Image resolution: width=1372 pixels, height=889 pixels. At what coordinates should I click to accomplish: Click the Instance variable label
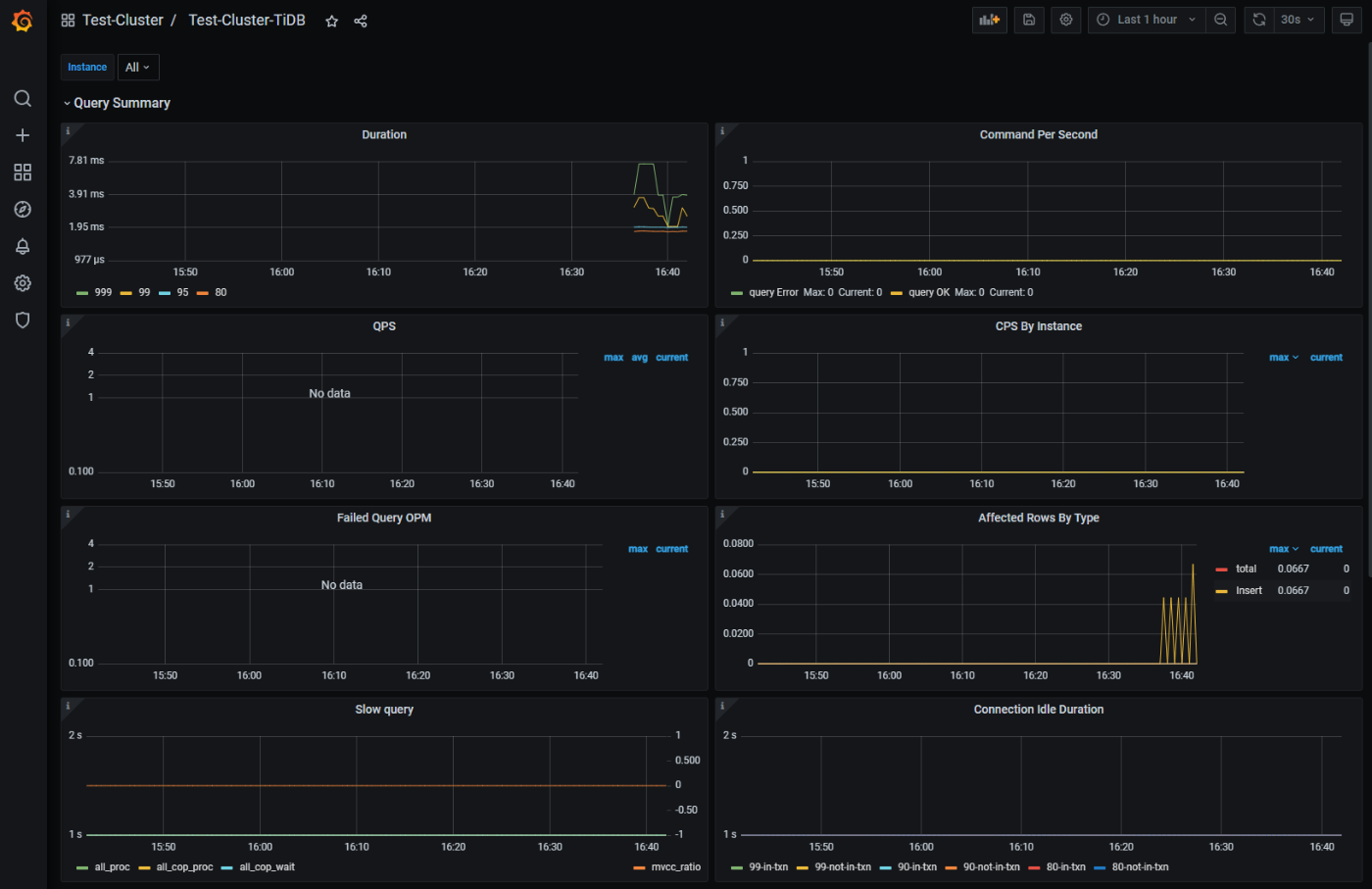87,68
